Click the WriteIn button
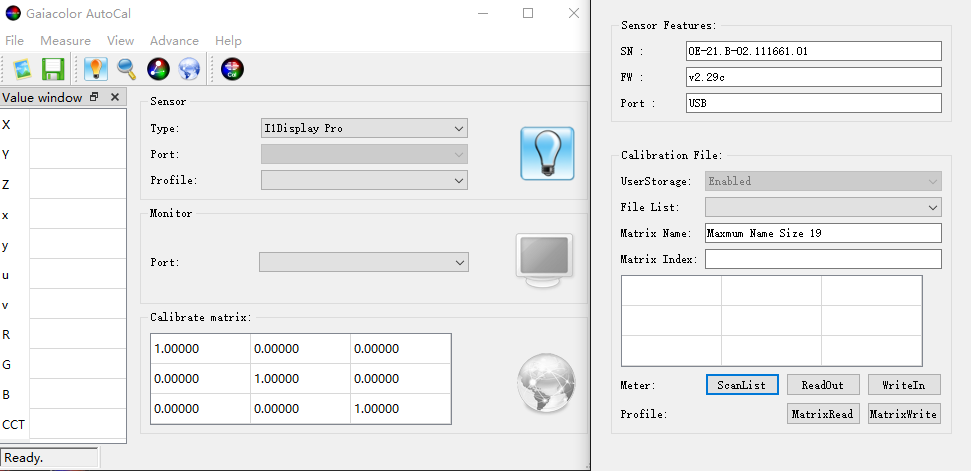 [904, 385]
